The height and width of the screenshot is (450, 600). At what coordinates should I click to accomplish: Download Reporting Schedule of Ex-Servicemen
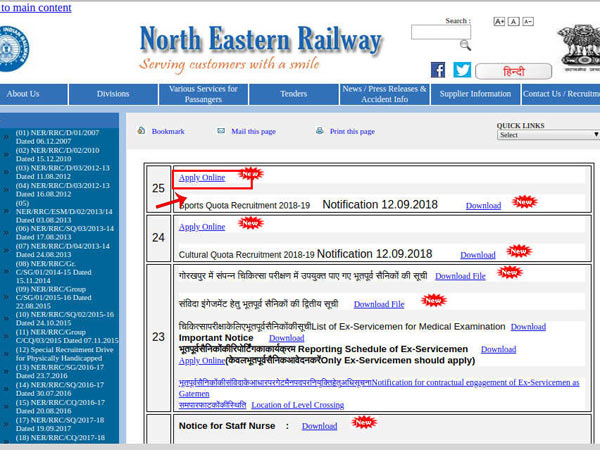point(498,349)
